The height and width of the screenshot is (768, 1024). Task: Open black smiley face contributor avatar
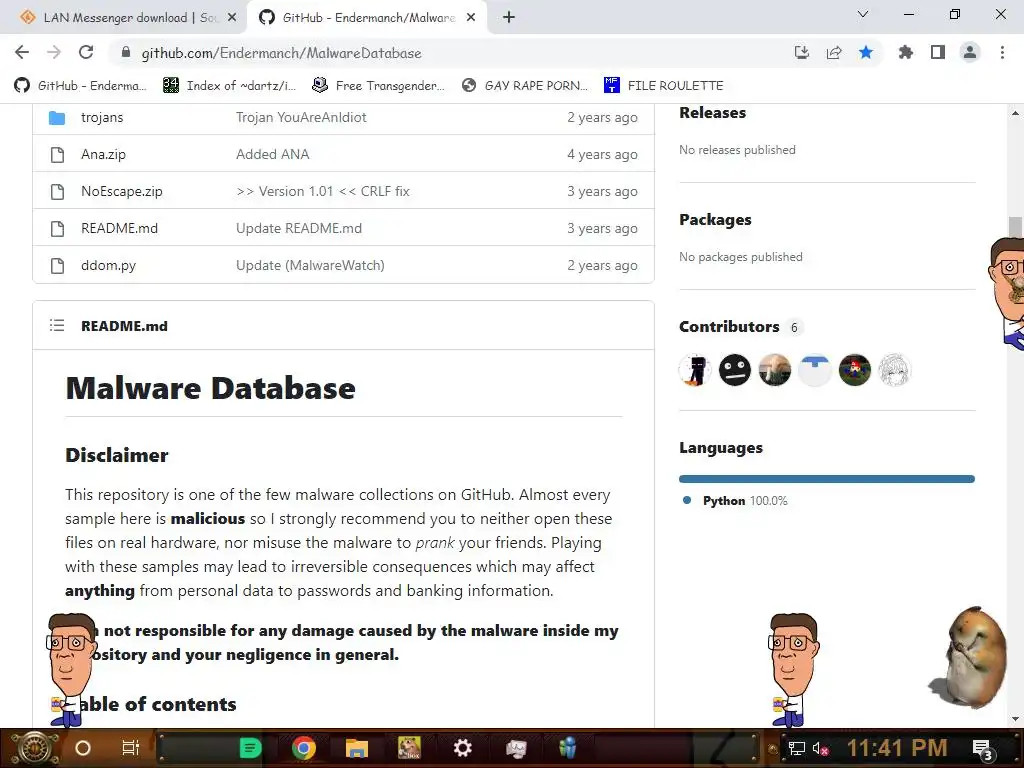735,370
